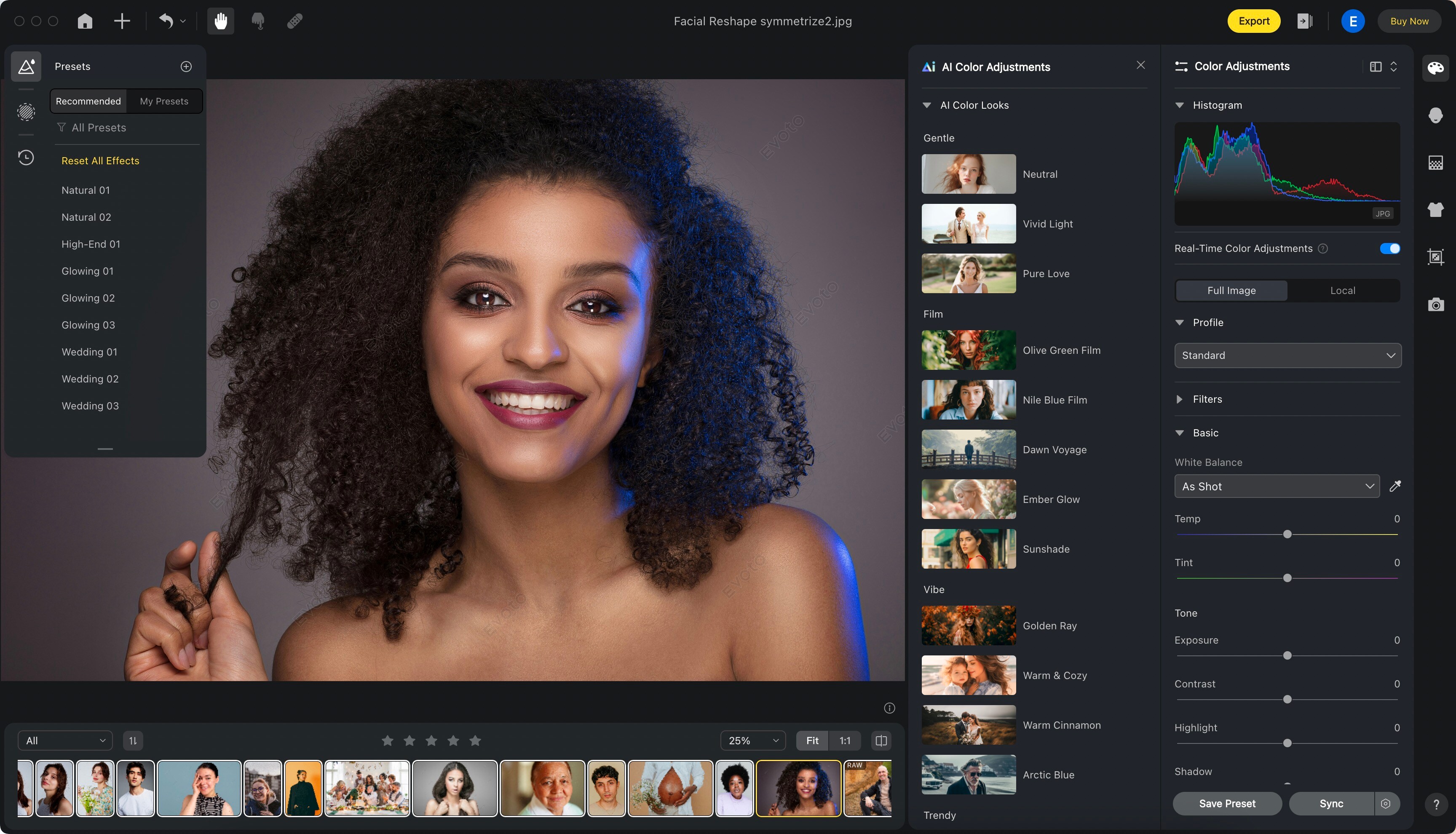This screenshot has height=834, width=1456.
Task: Click Reset All Effects
Action: coord(100,161)
